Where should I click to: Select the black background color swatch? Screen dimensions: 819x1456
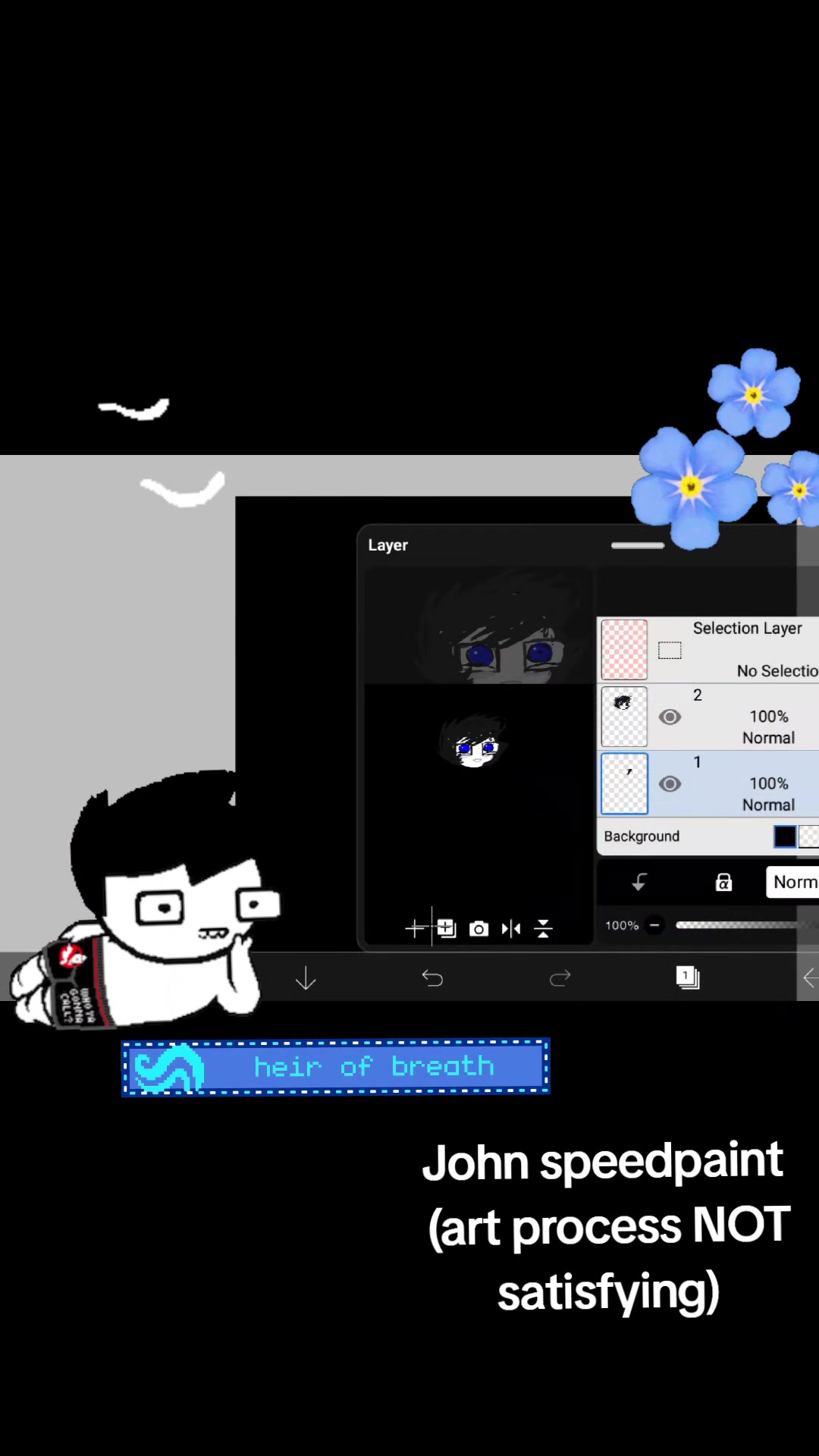[x=785, y=836]
